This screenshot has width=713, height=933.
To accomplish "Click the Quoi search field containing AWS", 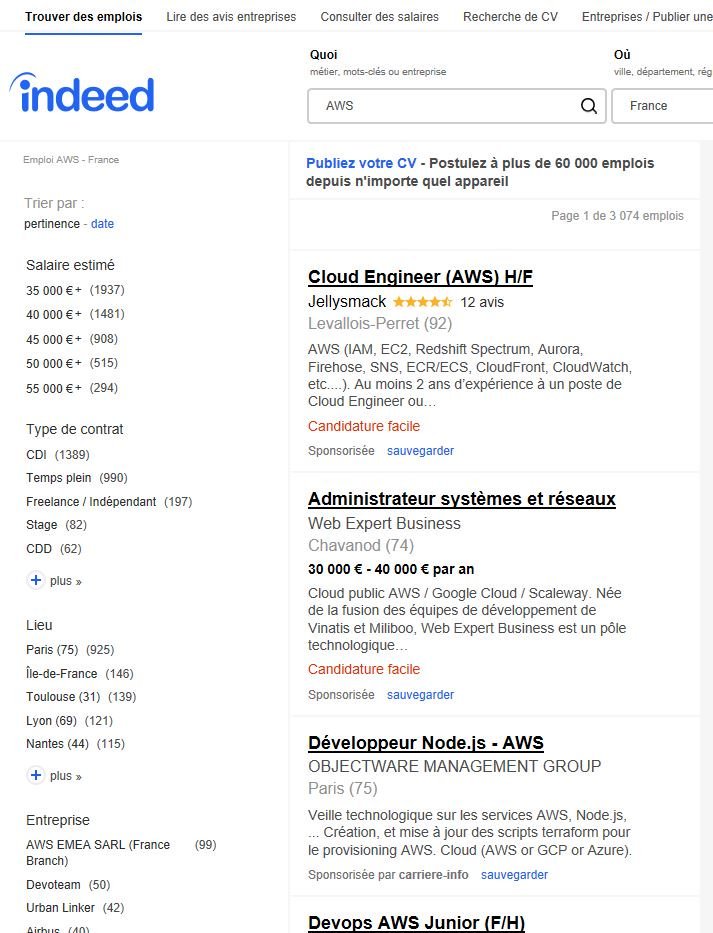I will (x=456, y=106).
